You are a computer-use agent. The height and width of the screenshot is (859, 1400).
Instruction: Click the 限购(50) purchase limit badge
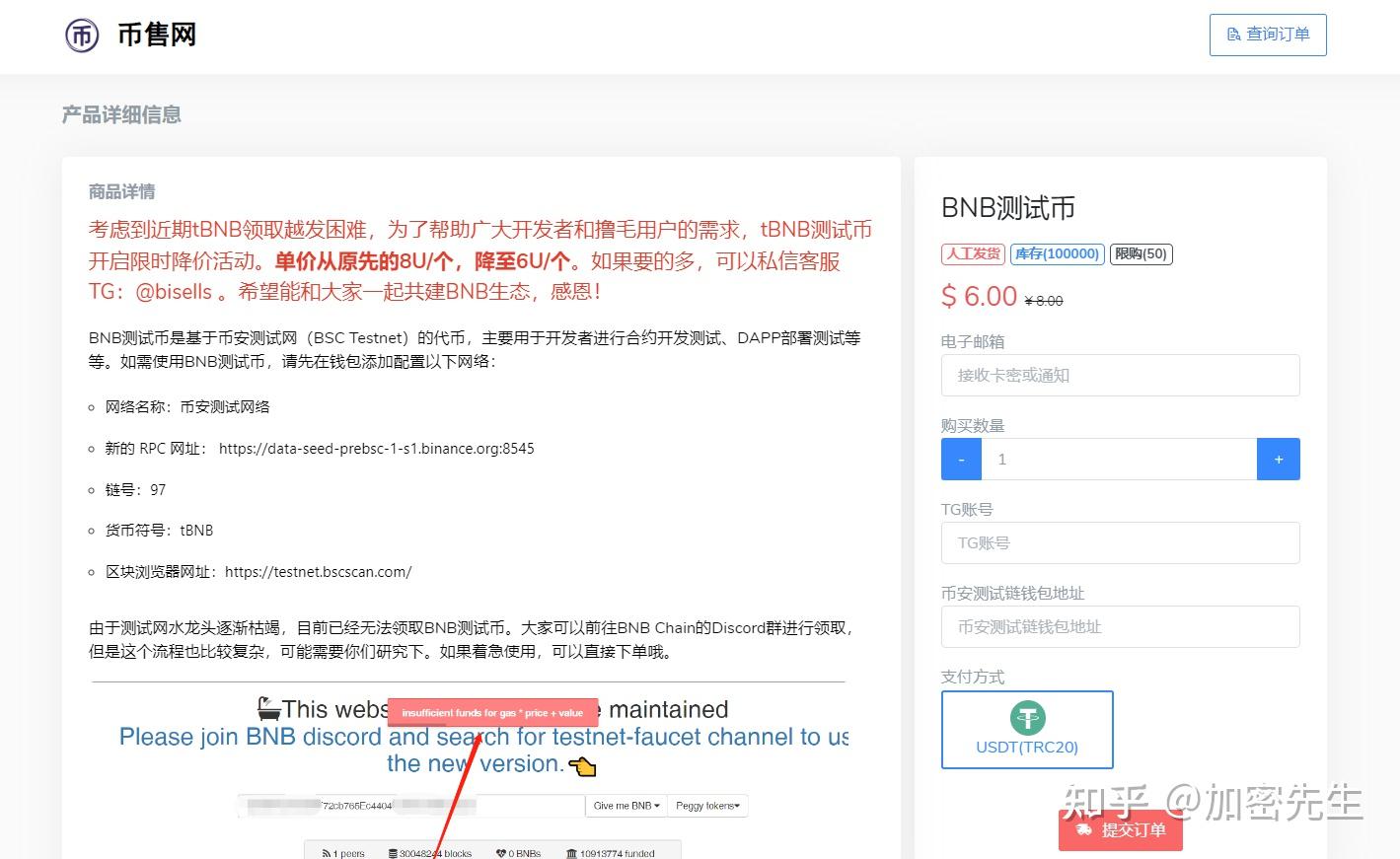pyautogui.click(x=1141, y=253)
